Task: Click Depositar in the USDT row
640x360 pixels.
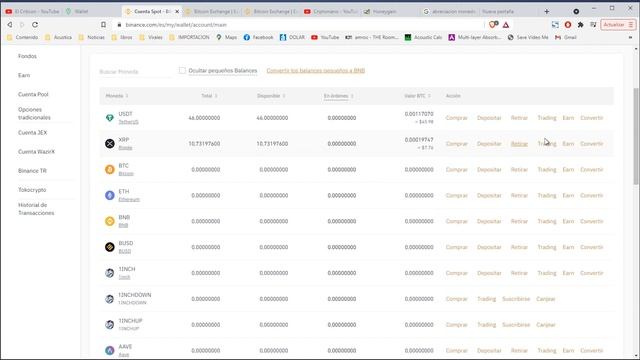Action: (489, 118)
